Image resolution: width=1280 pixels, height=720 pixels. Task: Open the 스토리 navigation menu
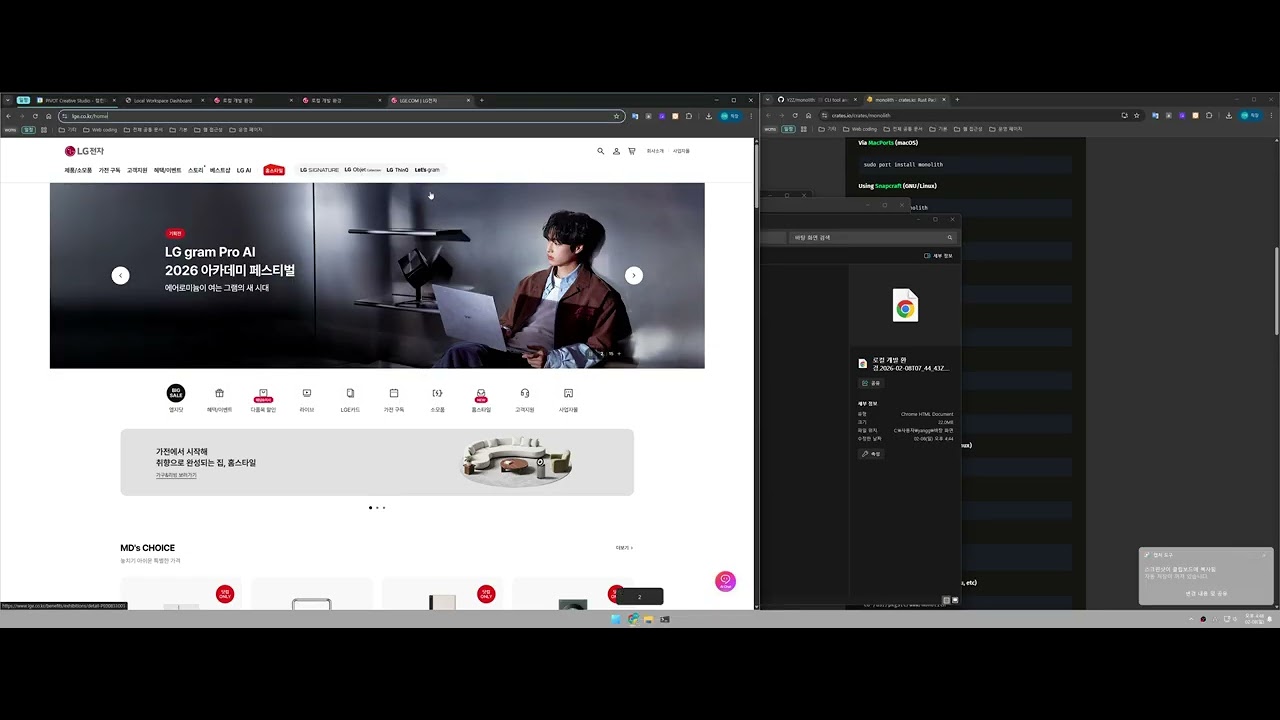pyautogui.click(x=196, y=170)
